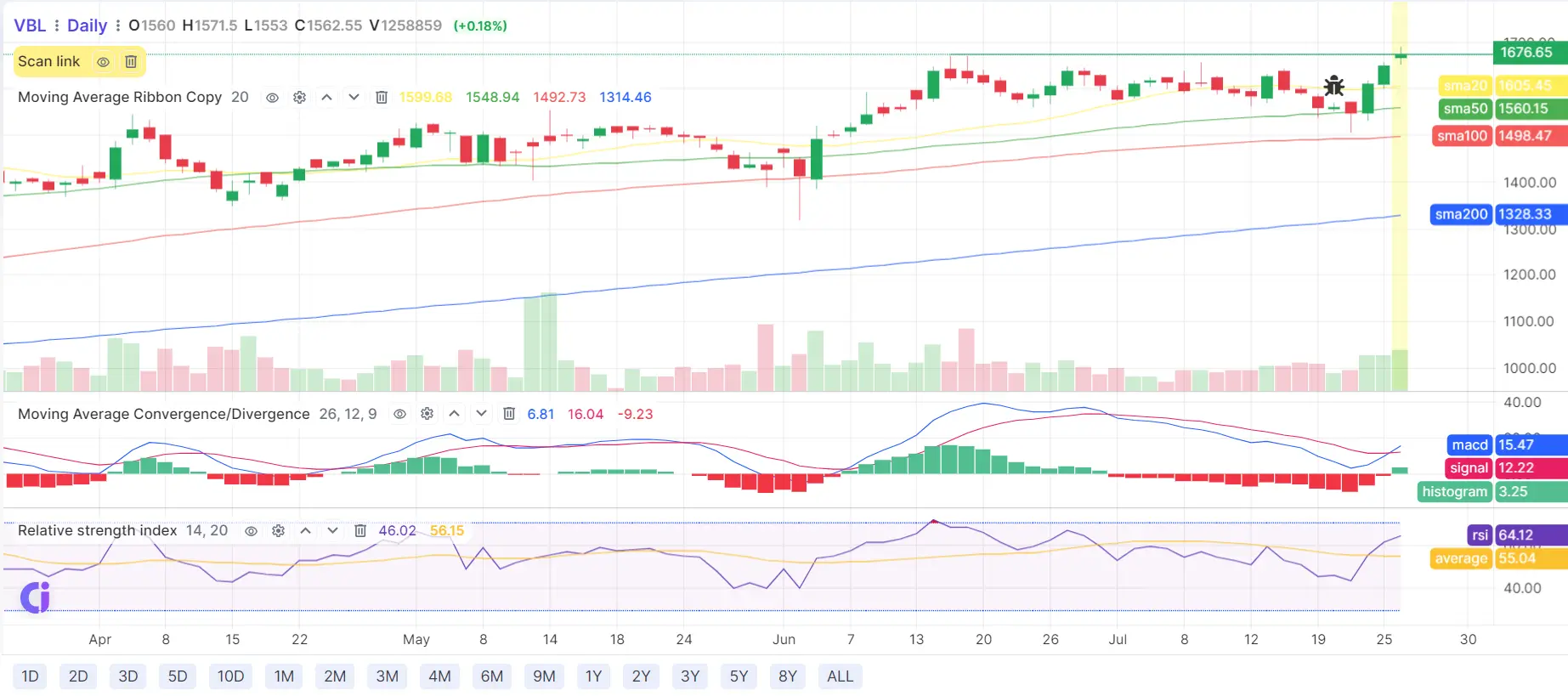Select the 5D range button
The width and height of the screenshot is (1568, 696).
coord(178,676)
